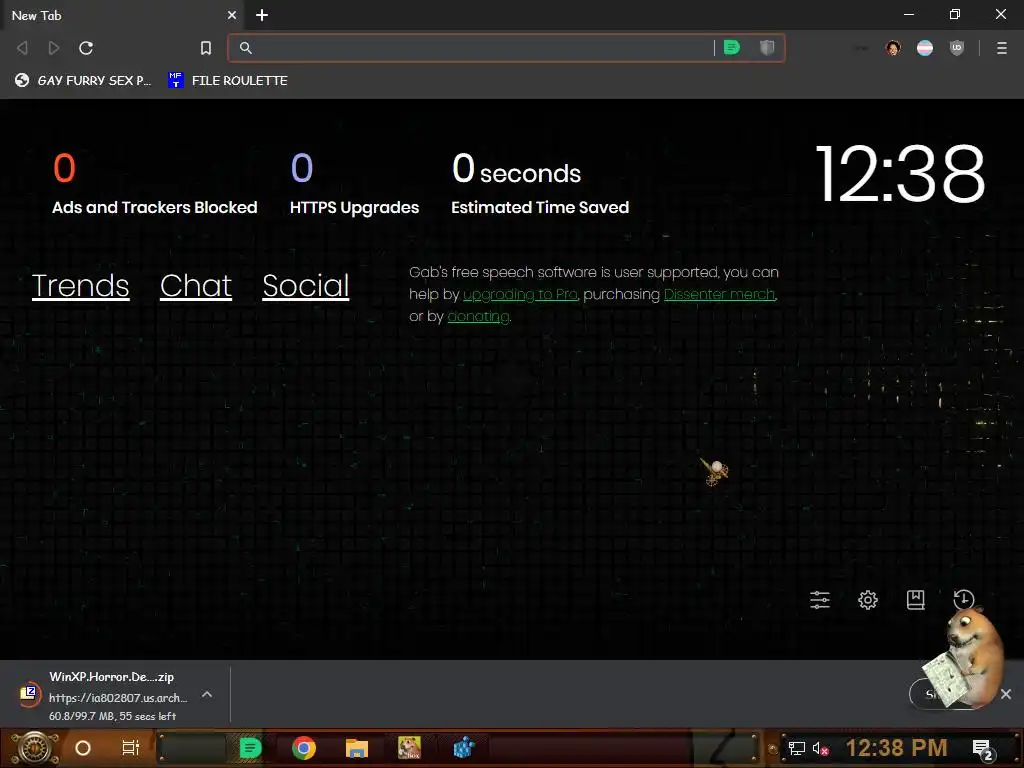The image size is (1024, 768).
Task: Open the browser hamburger menu
Action: 1002,48
